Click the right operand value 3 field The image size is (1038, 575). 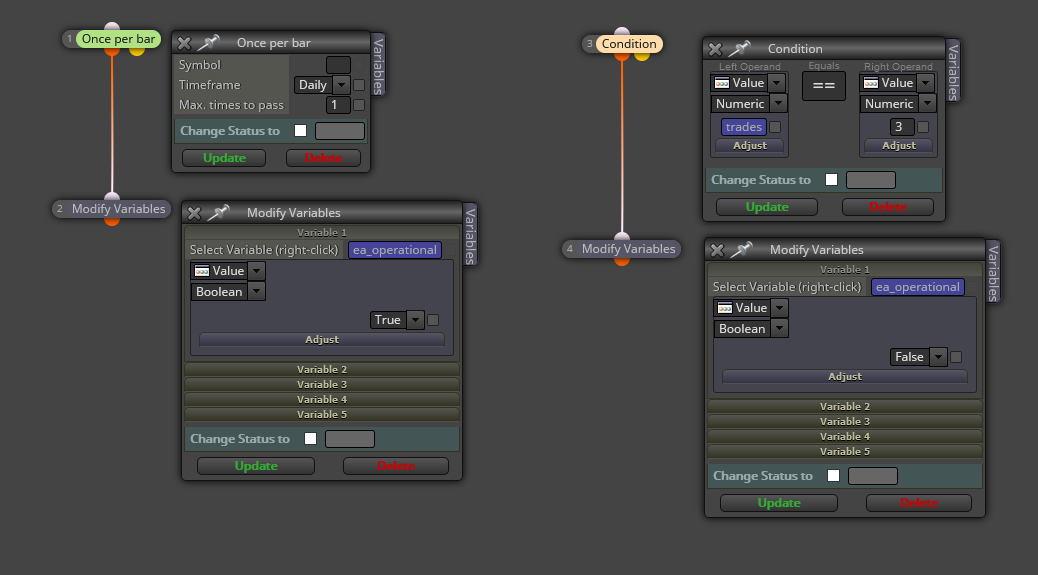pos(902,127)
